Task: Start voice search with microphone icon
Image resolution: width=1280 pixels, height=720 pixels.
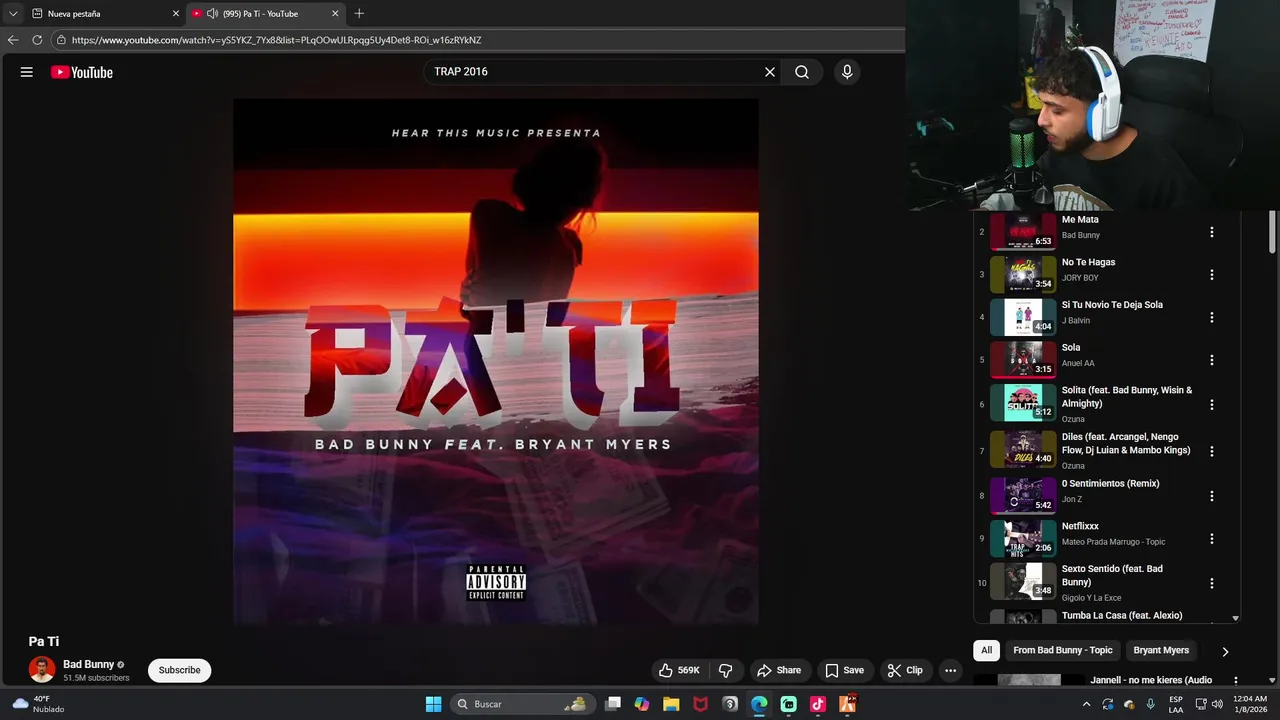Action: click(x=847, y=72)
